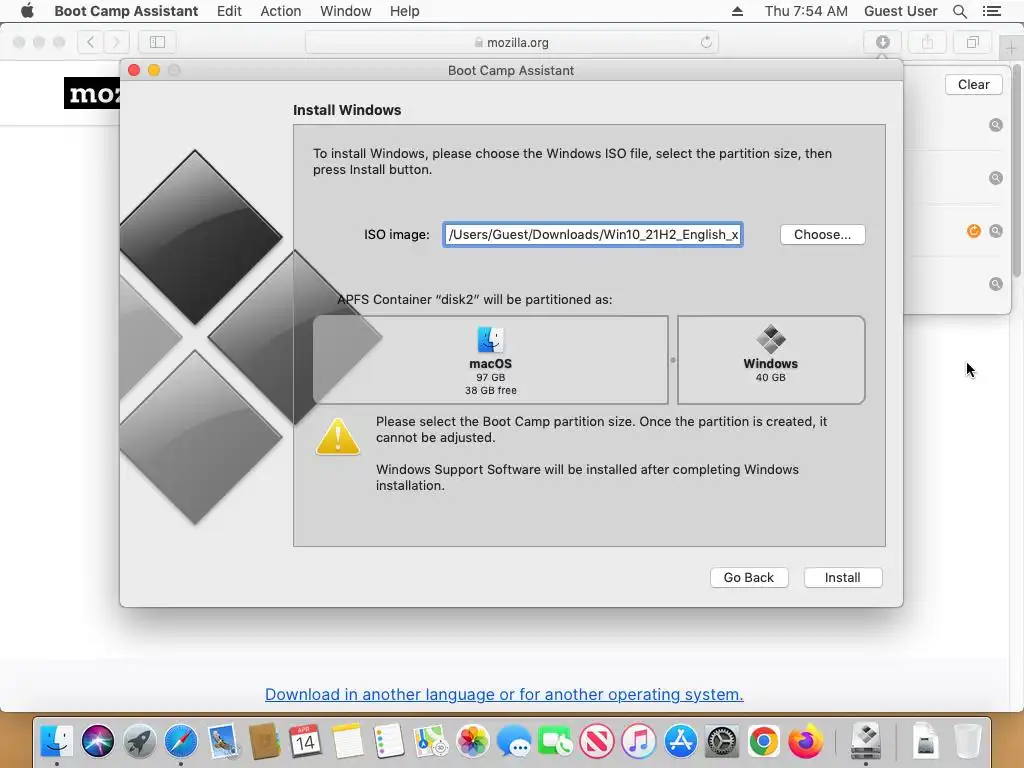Click the mozilla.org address bar in Safari

tap(511, 42)
